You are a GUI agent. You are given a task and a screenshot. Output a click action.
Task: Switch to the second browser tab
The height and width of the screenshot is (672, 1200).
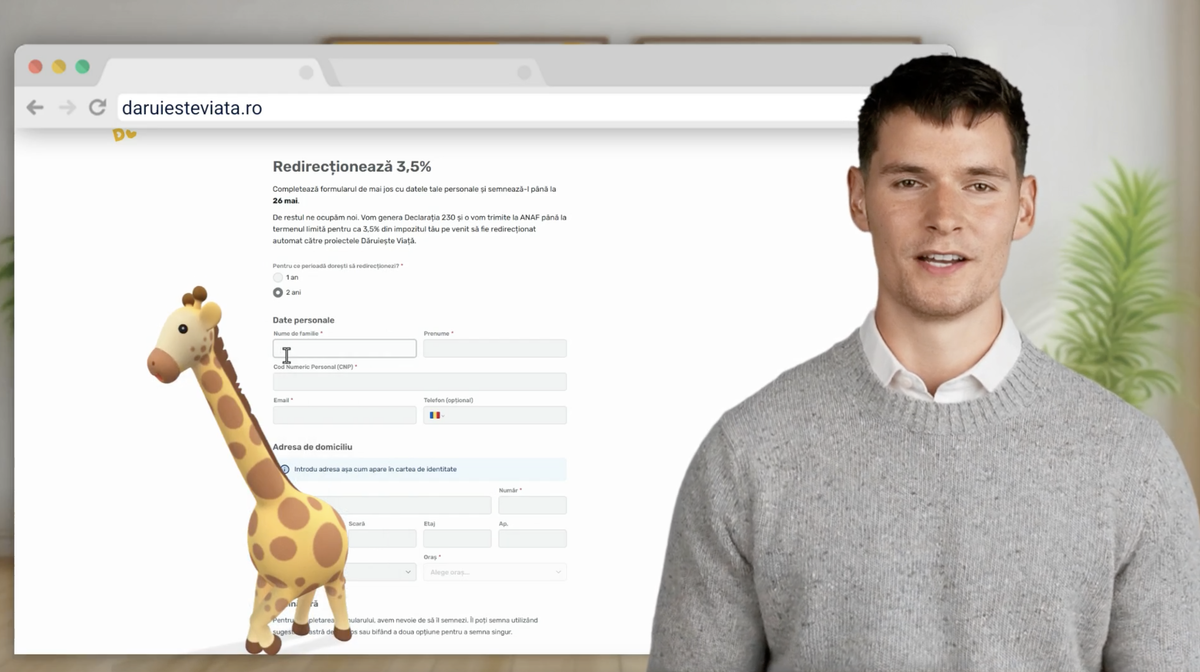[x=436, y=73]
